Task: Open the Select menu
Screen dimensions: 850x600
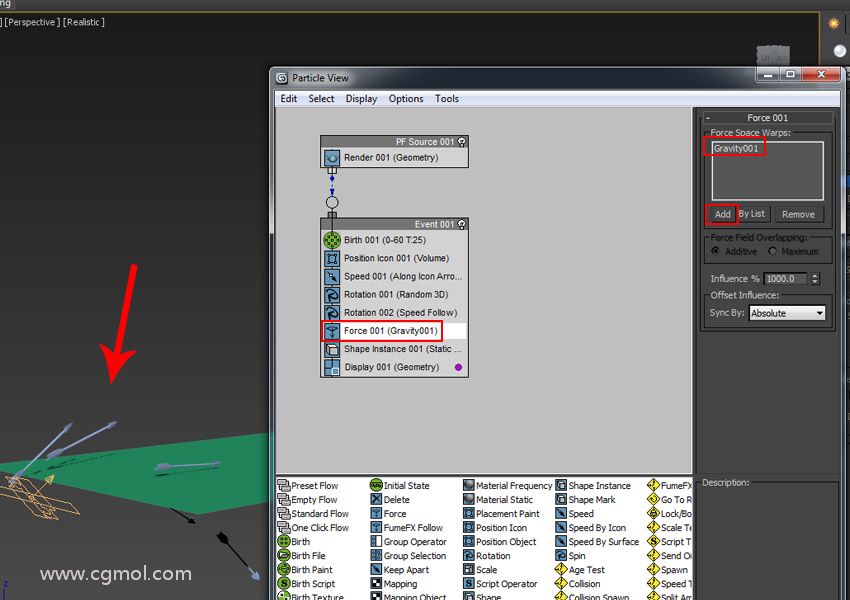Action: click(x=321, y=99)
